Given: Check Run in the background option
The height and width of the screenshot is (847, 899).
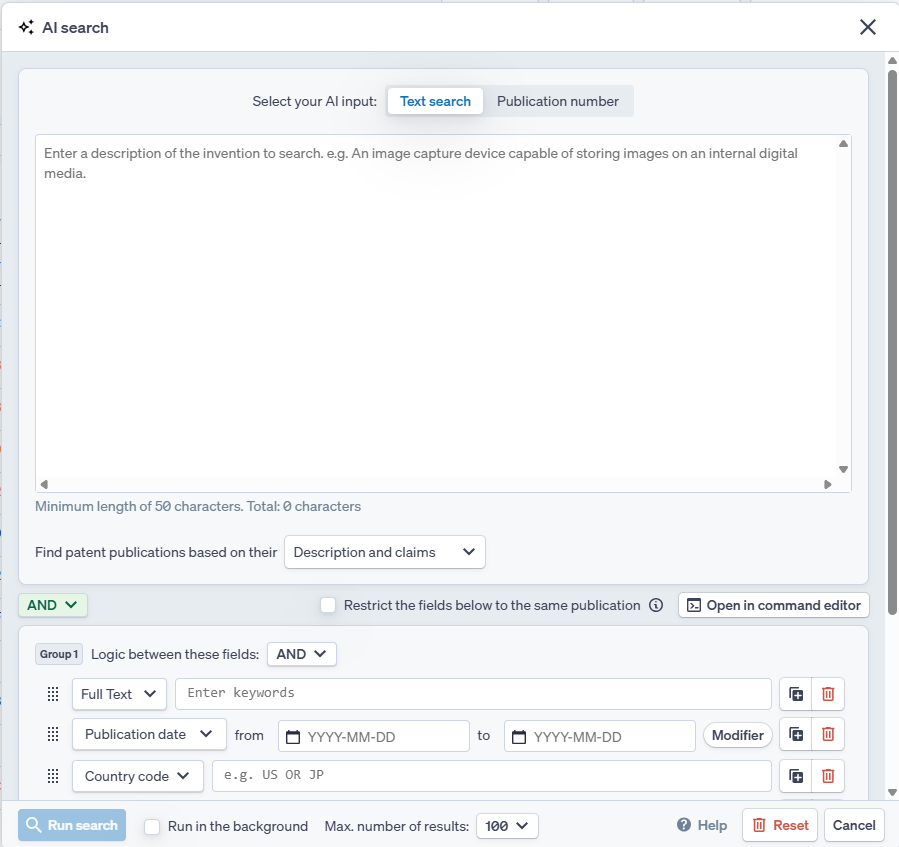Looking at the screenshot, I should 152,826.
